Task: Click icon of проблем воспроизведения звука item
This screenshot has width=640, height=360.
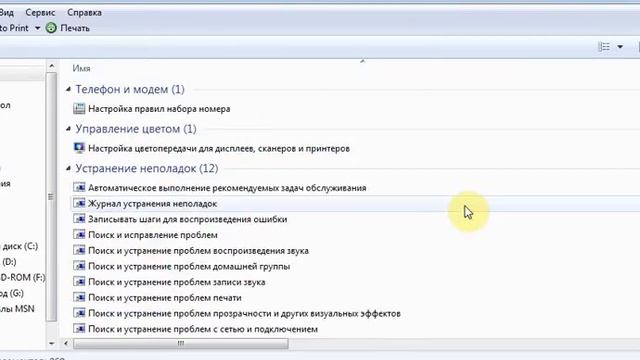Action: point(79,250)
